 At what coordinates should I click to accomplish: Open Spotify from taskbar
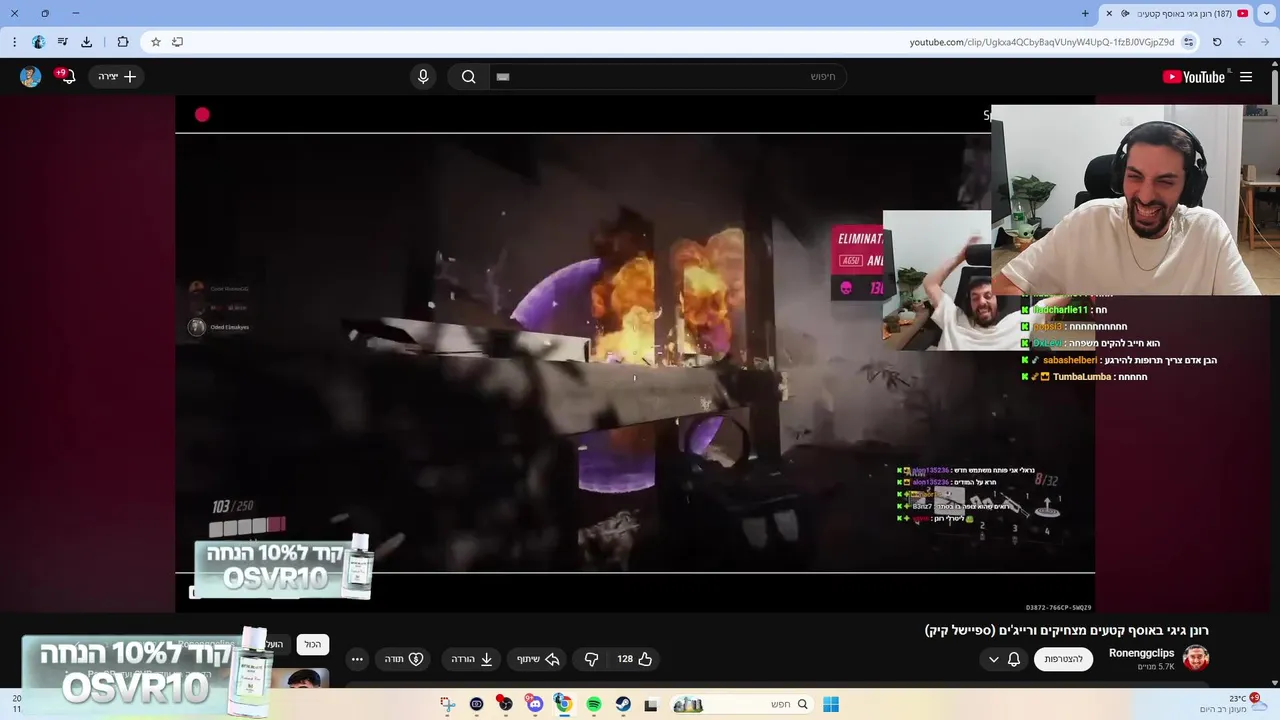594,704
